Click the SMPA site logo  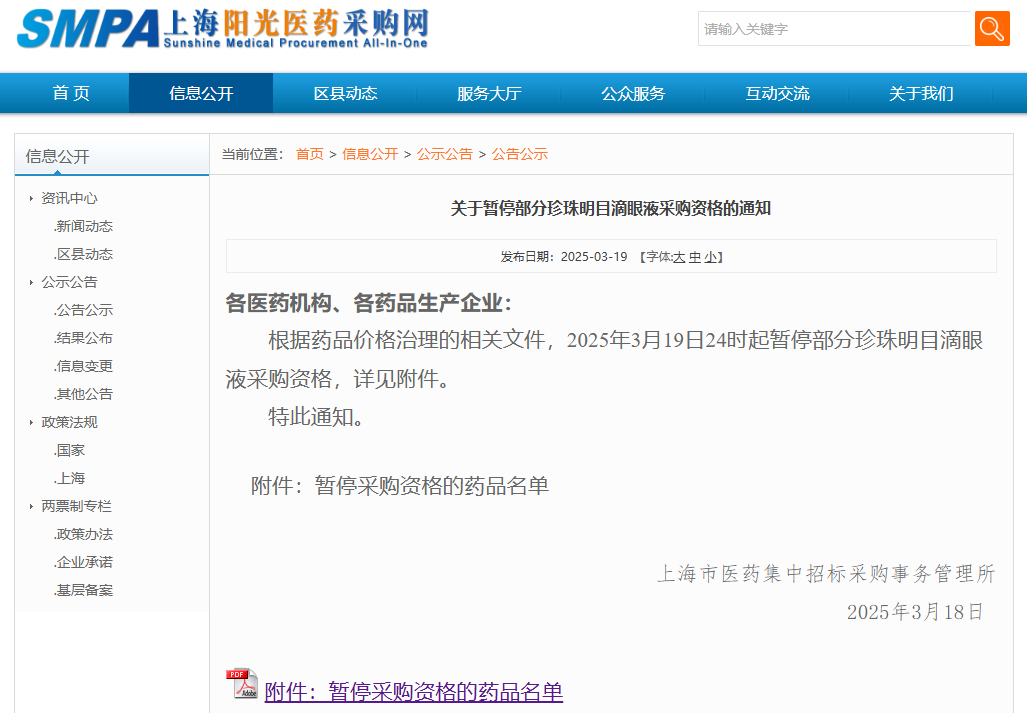click(x=222, y=30)
